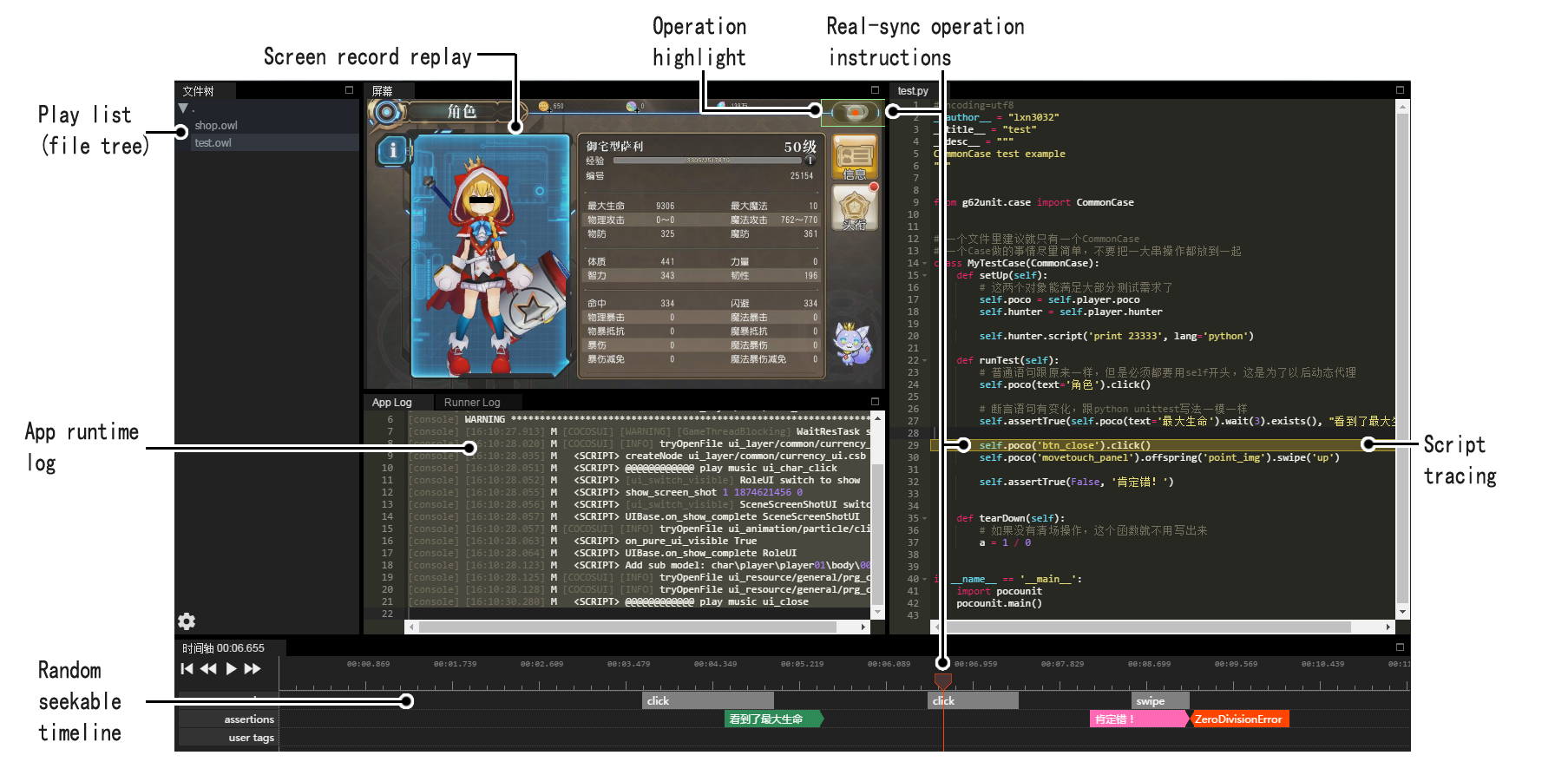
Task: Click the pocounit.main() line in code
Action: coord(999,603)
